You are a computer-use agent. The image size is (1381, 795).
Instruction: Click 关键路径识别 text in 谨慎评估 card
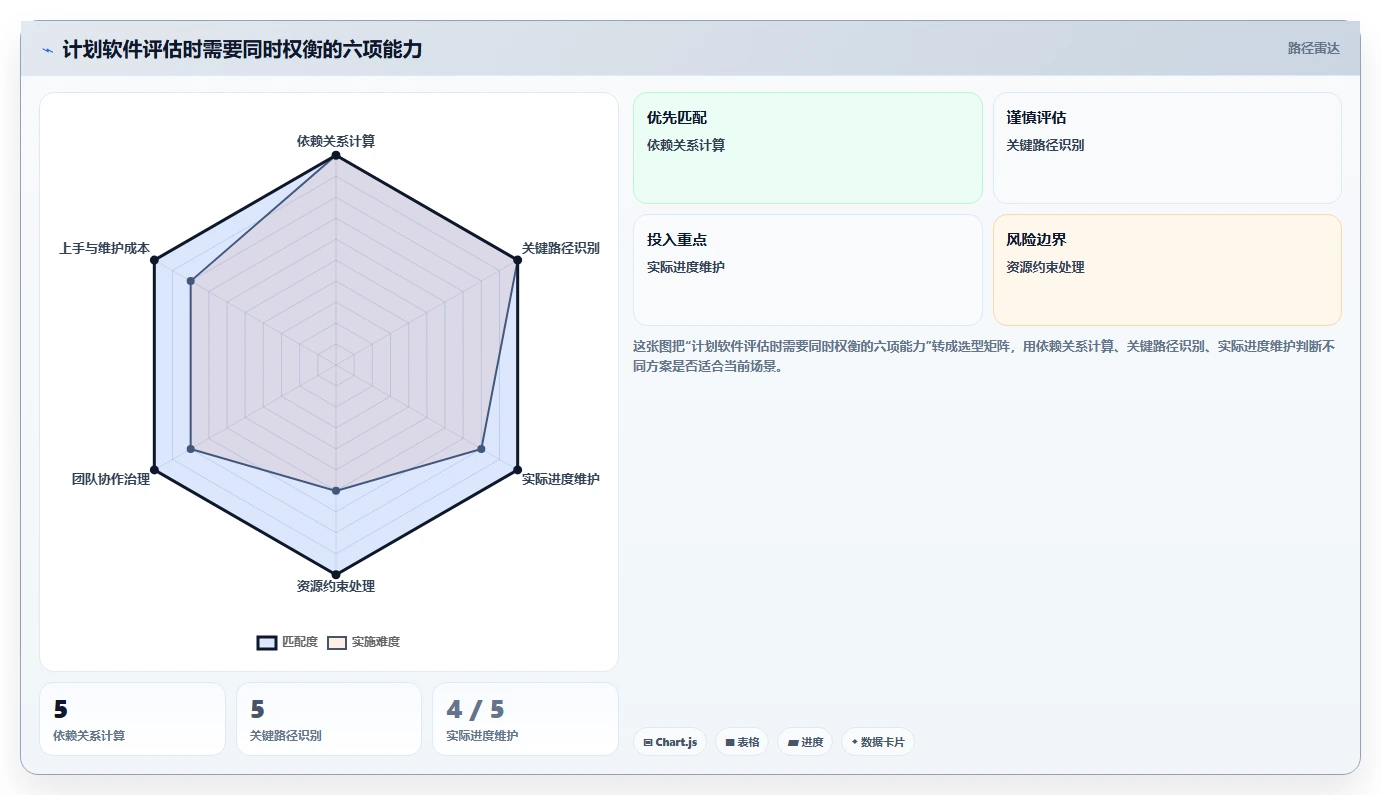point(1045,145)
